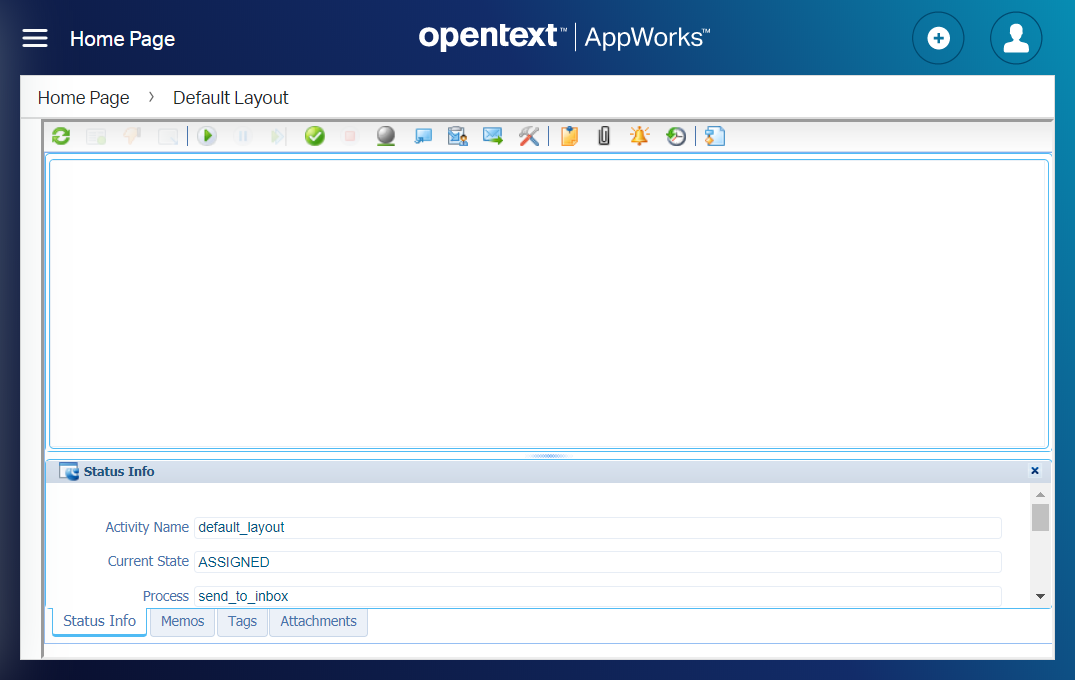Resume the task with green play icon
The width and height of the screenshot is (1075, 680).
tap(207, 136)
